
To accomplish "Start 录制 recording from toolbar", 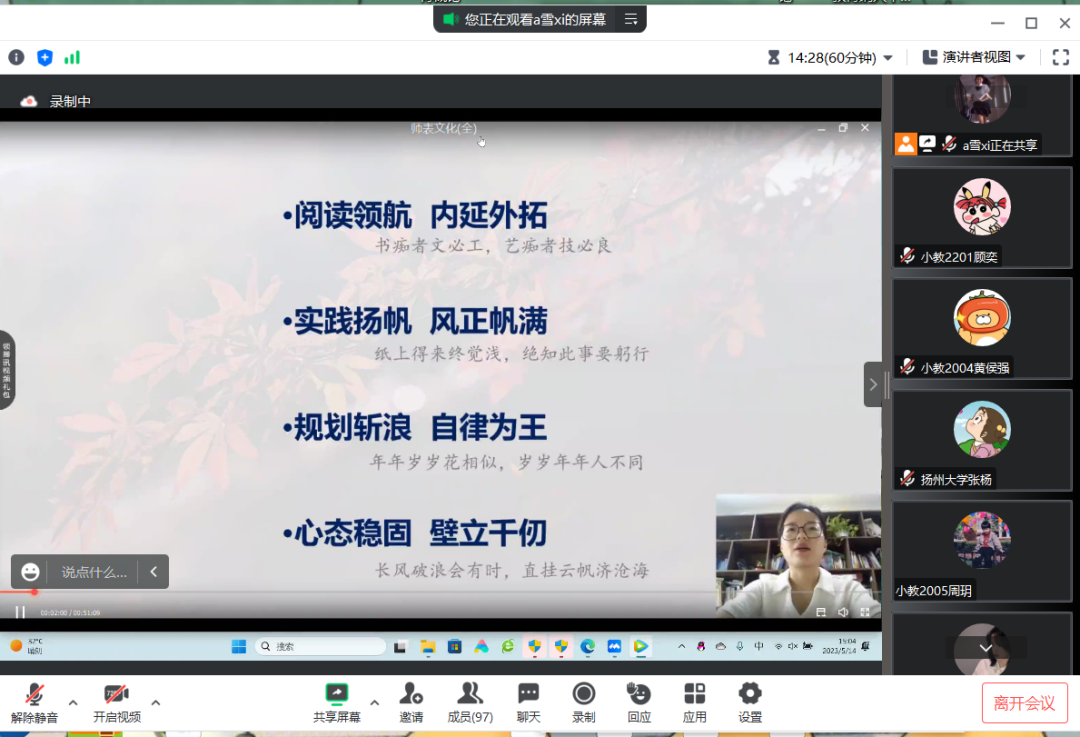I will [x=584, y=702].
